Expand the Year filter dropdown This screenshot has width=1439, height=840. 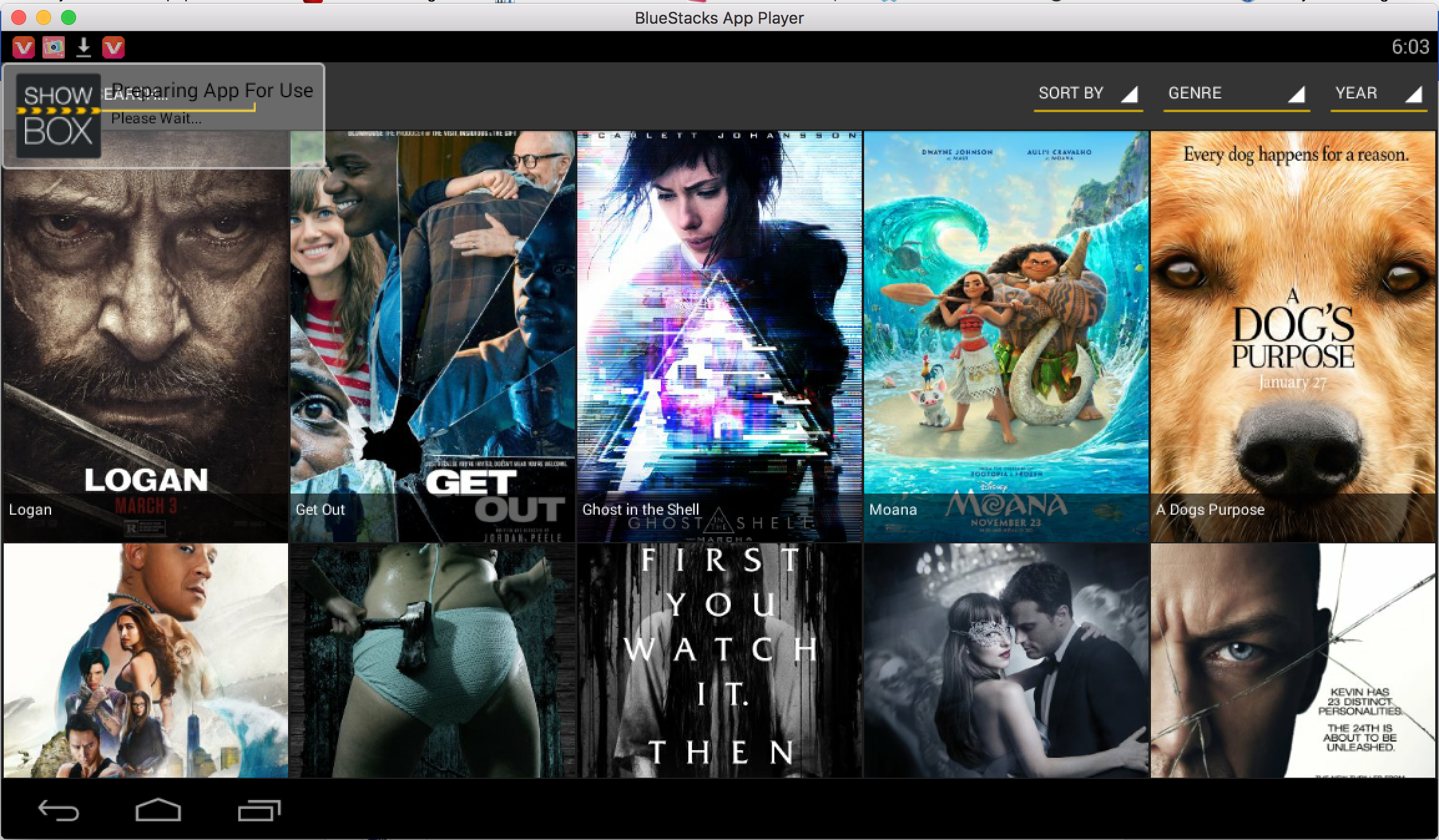[x=1378, y=93]
